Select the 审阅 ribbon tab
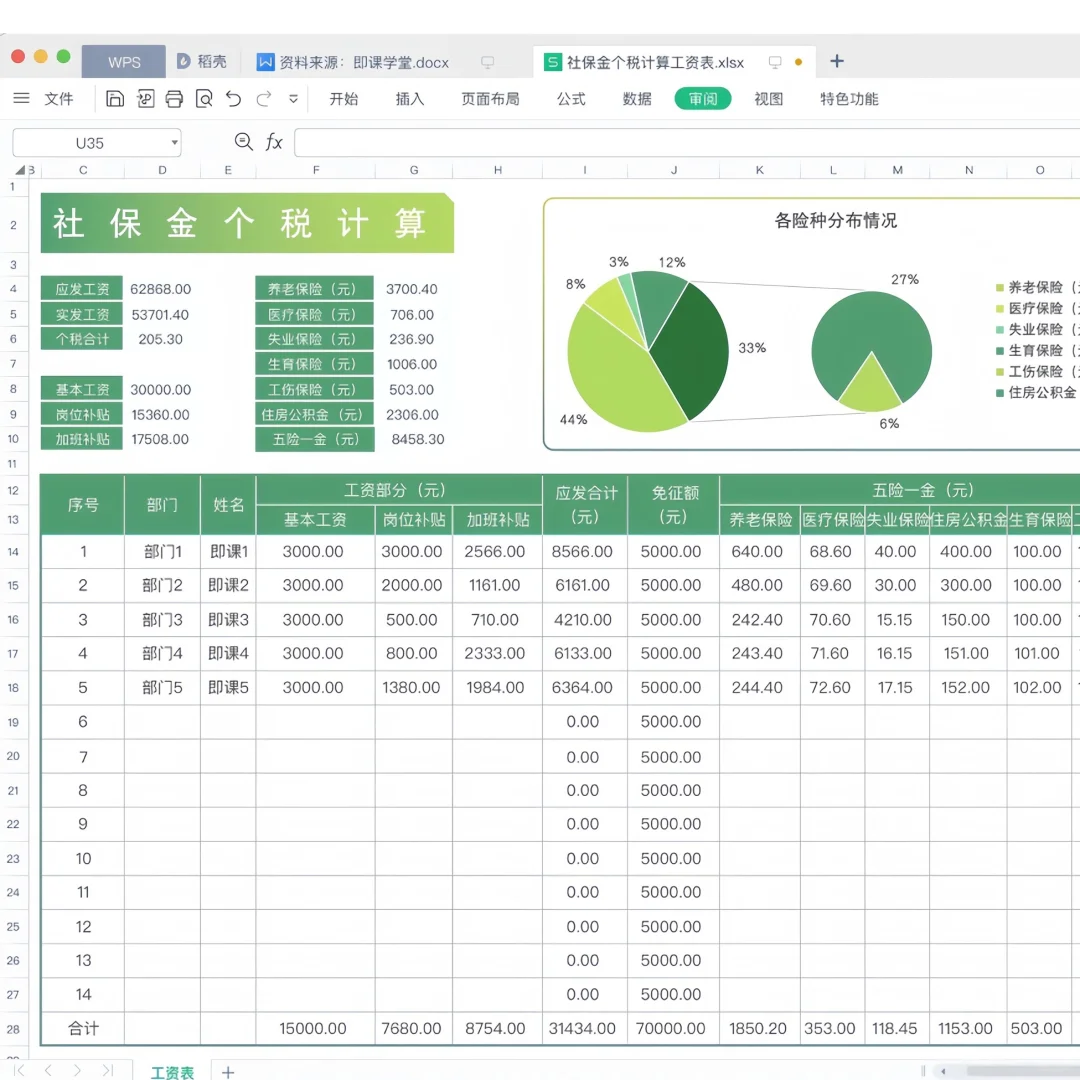Image resolution: width=1080 pixels, height=1080 pixels. pos(703,98)
